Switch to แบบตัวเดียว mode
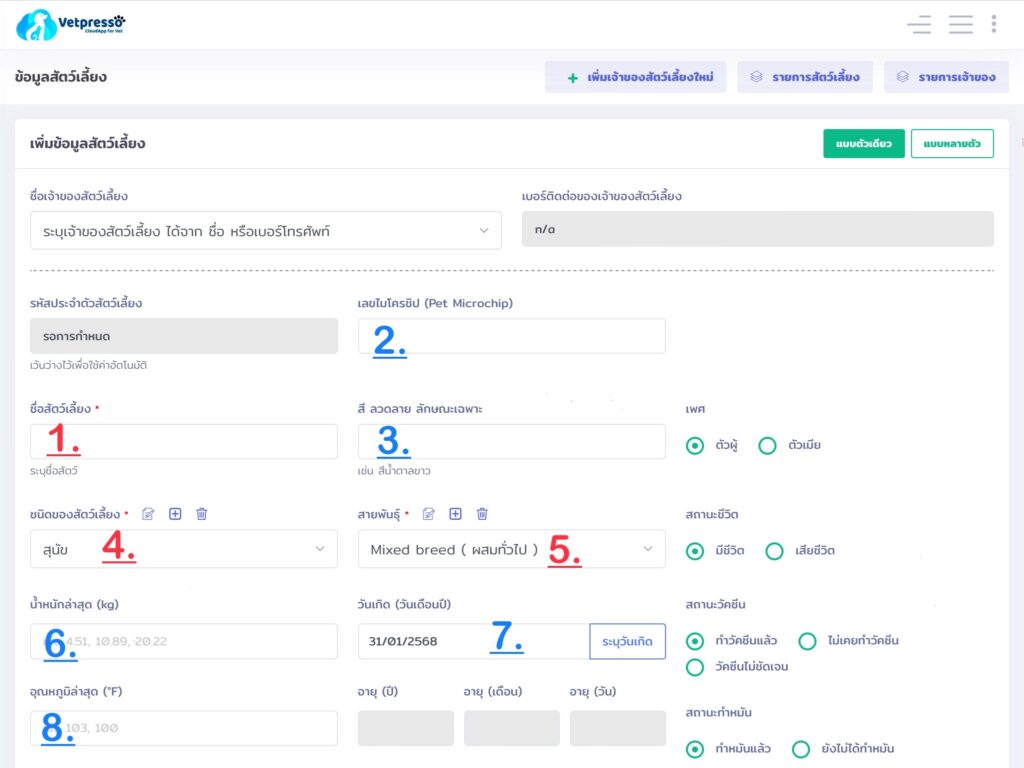 pyautogui.click(x=863, y=144)
